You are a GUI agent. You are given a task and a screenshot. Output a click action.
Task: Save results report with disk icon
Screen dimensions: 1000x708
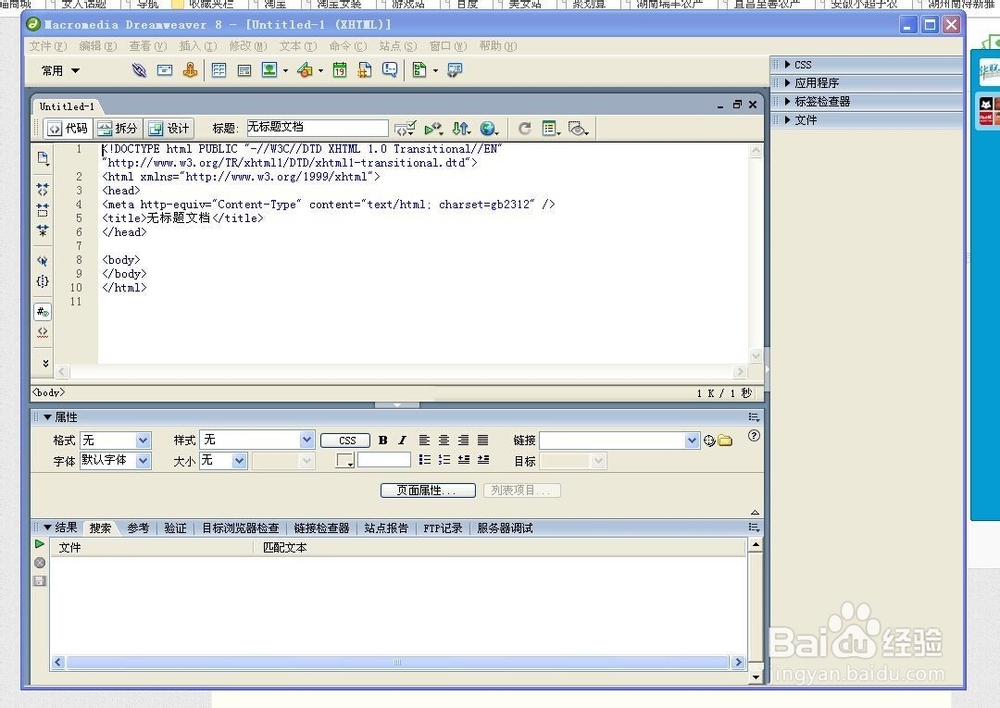point(40,581)
